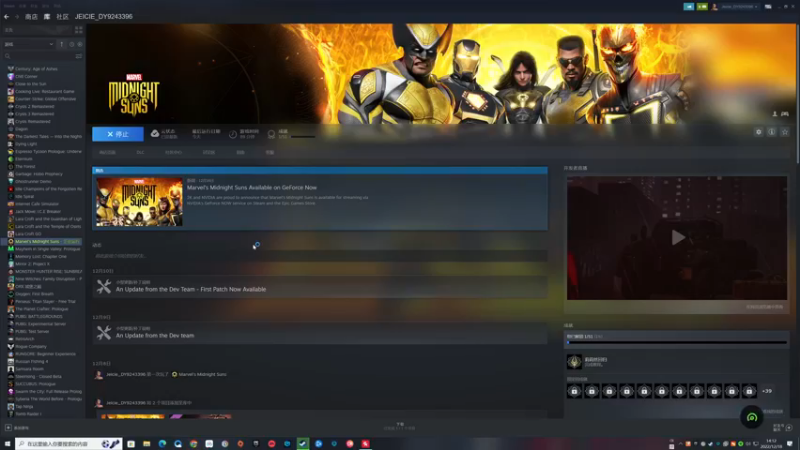Open the library category filter dropdown
Image resolution: width=800 pixels, height=450 pixels.
pyautogui.click(x=29, y=44)
